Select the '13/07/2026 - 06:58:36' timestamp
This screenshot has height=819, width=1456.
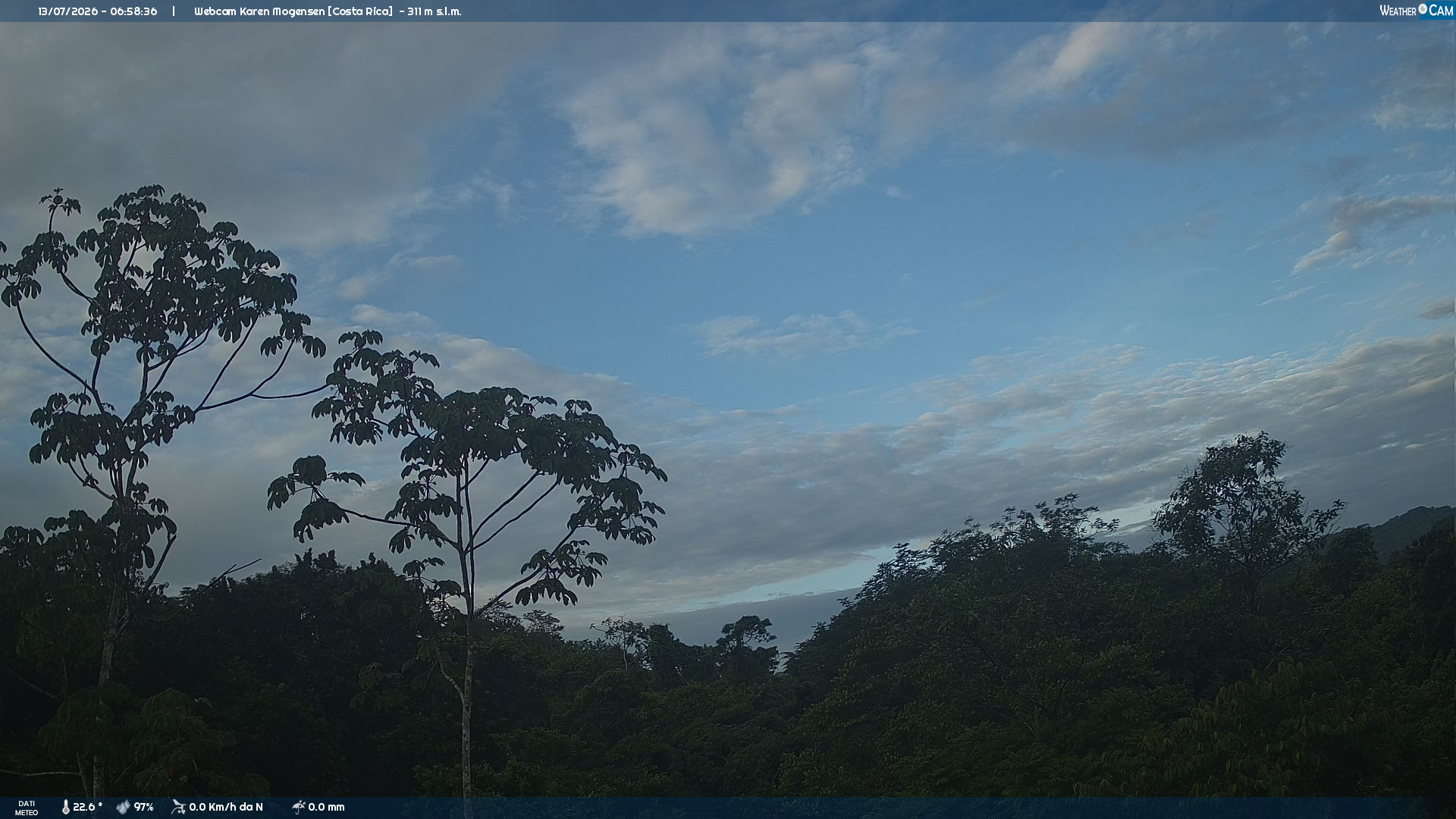tap(98, 11)
